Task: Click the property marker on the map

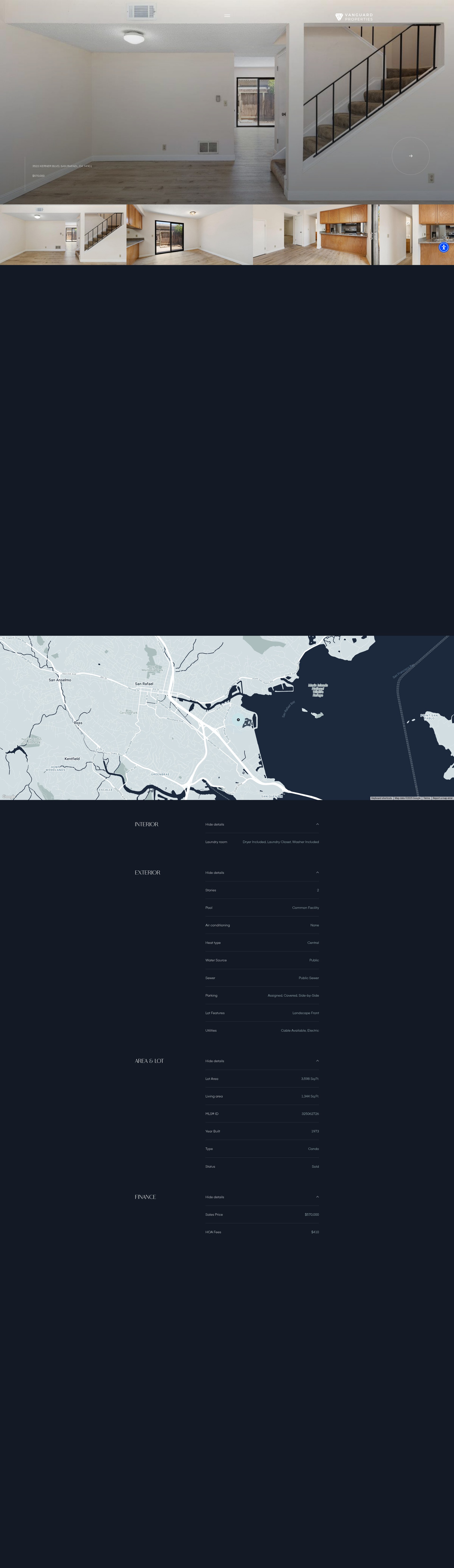Action: [238, 720]
